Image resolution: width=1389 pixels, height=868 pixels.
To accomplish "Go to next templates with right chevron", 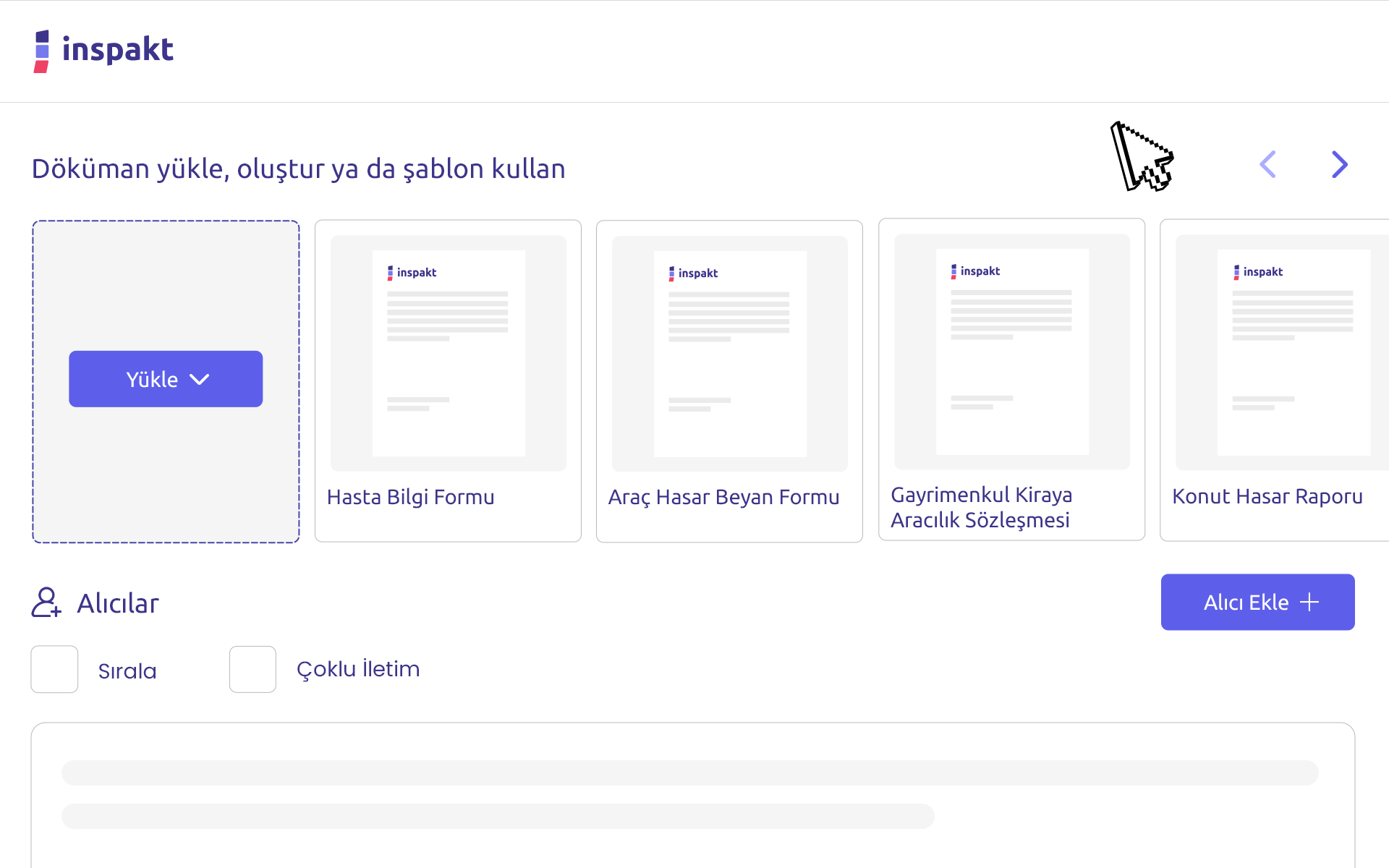I will [1339, 165].
